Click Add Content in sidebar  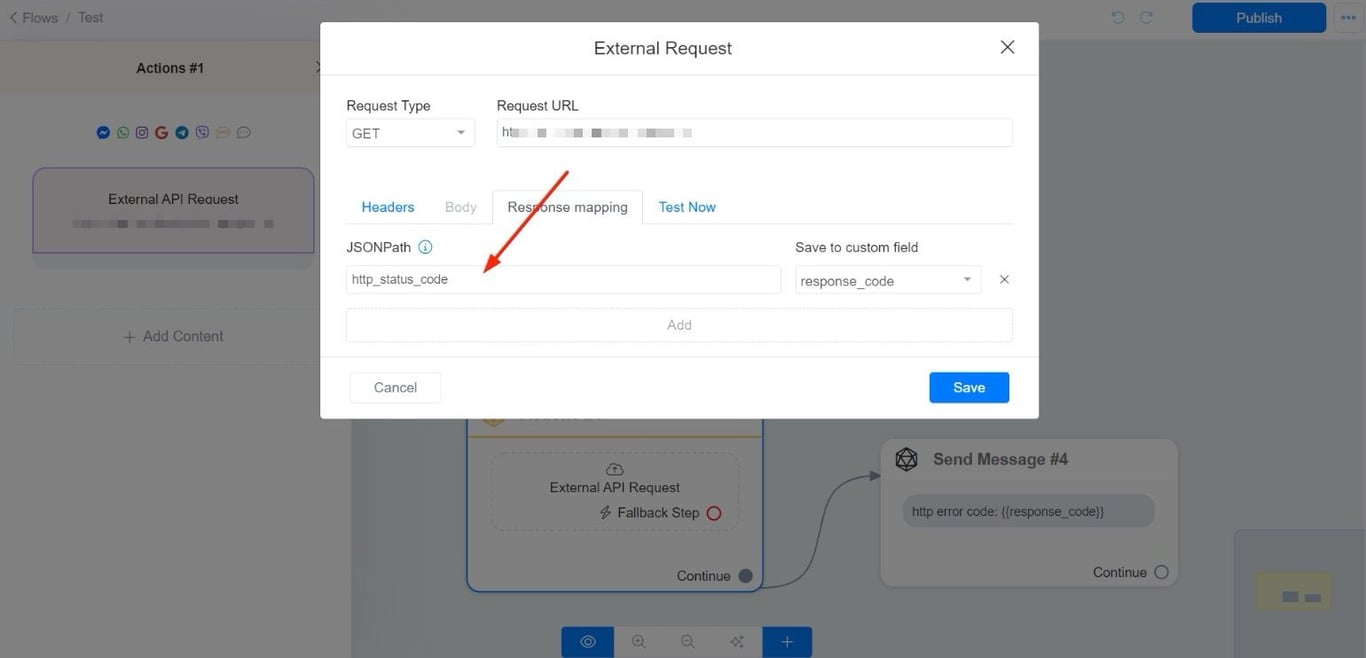click(x=173, y=336)
